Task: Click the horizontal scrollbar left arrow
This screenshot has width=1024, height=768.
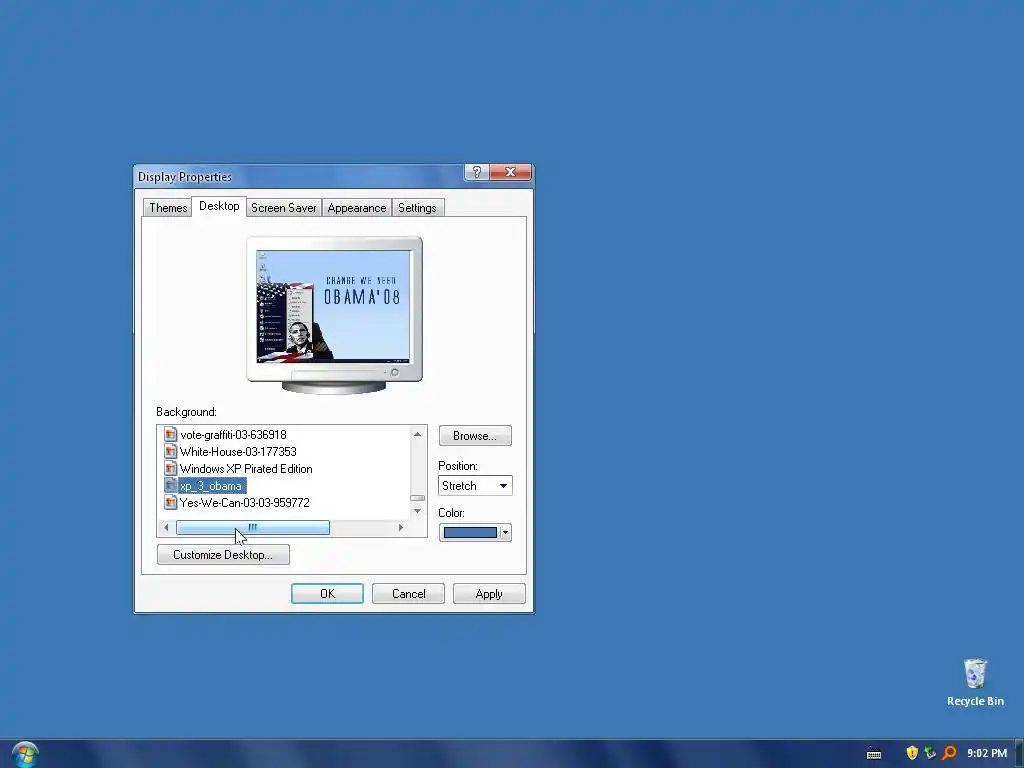Action: [167, 527]
